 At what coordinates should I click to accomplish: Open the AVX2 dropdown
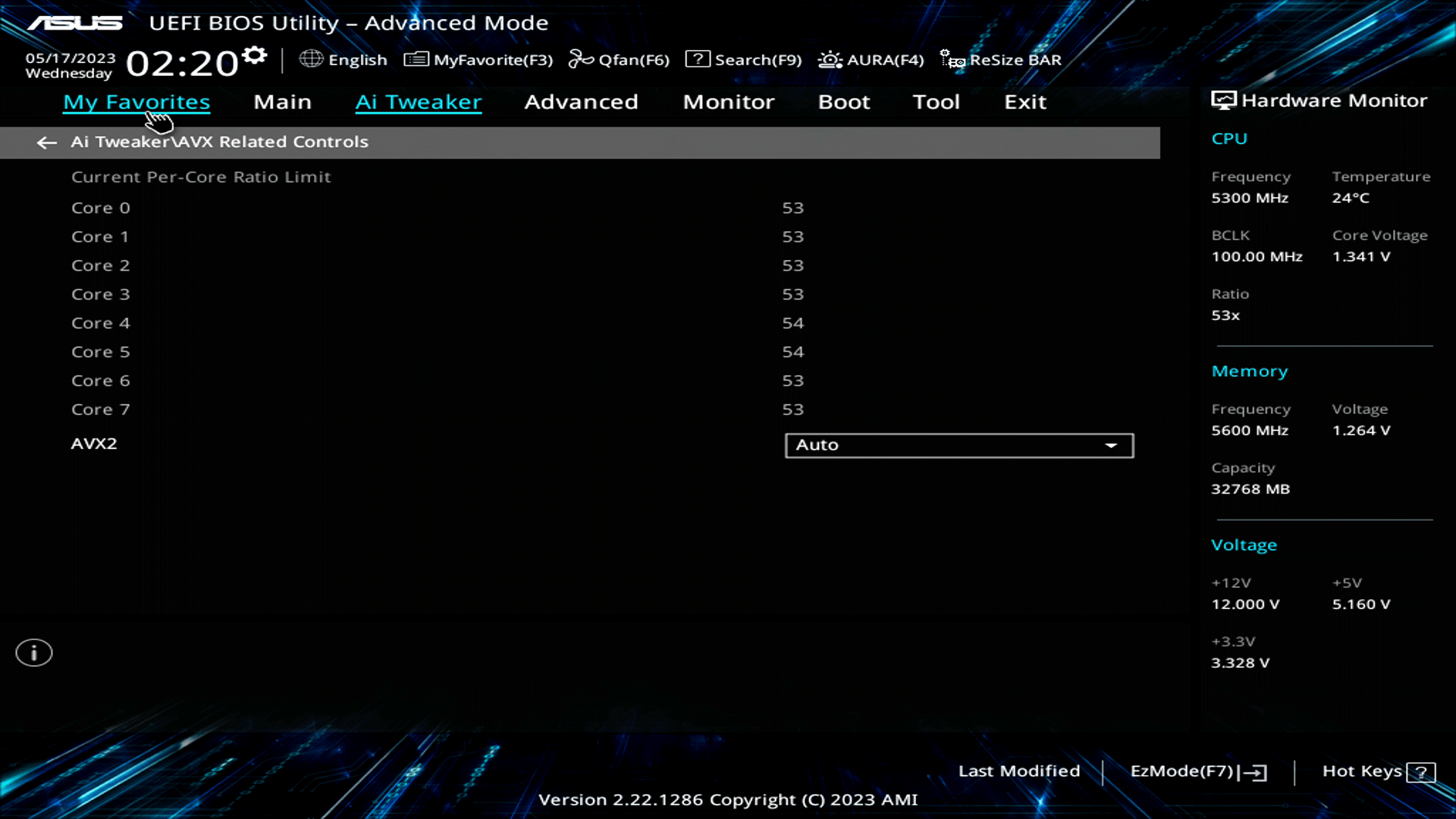point(959,445)
